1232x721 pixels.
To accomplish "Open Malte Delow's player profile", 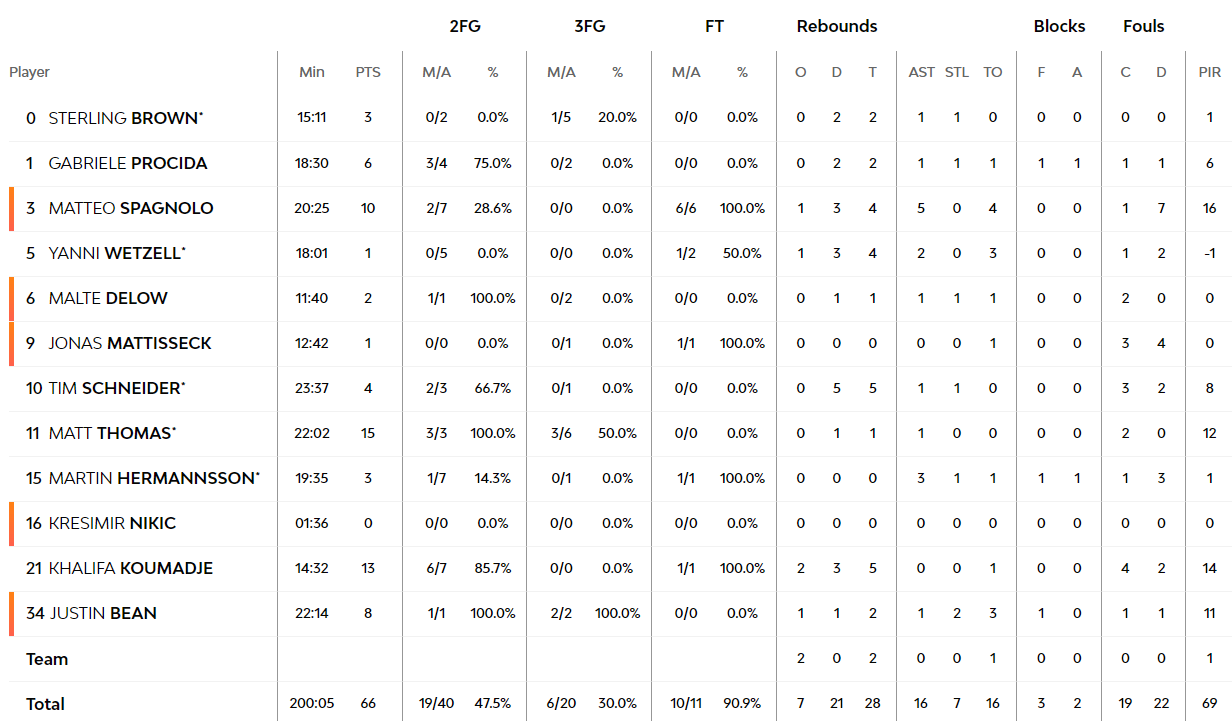I will point(108,298).
